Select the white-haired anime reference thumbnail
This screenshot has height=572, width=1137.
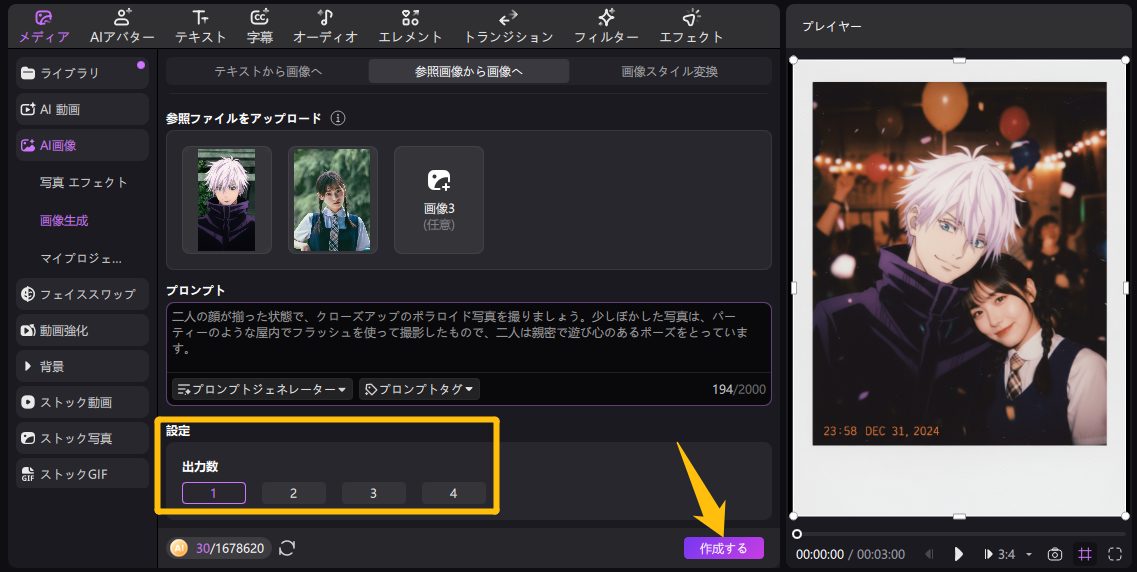[226, 200]
